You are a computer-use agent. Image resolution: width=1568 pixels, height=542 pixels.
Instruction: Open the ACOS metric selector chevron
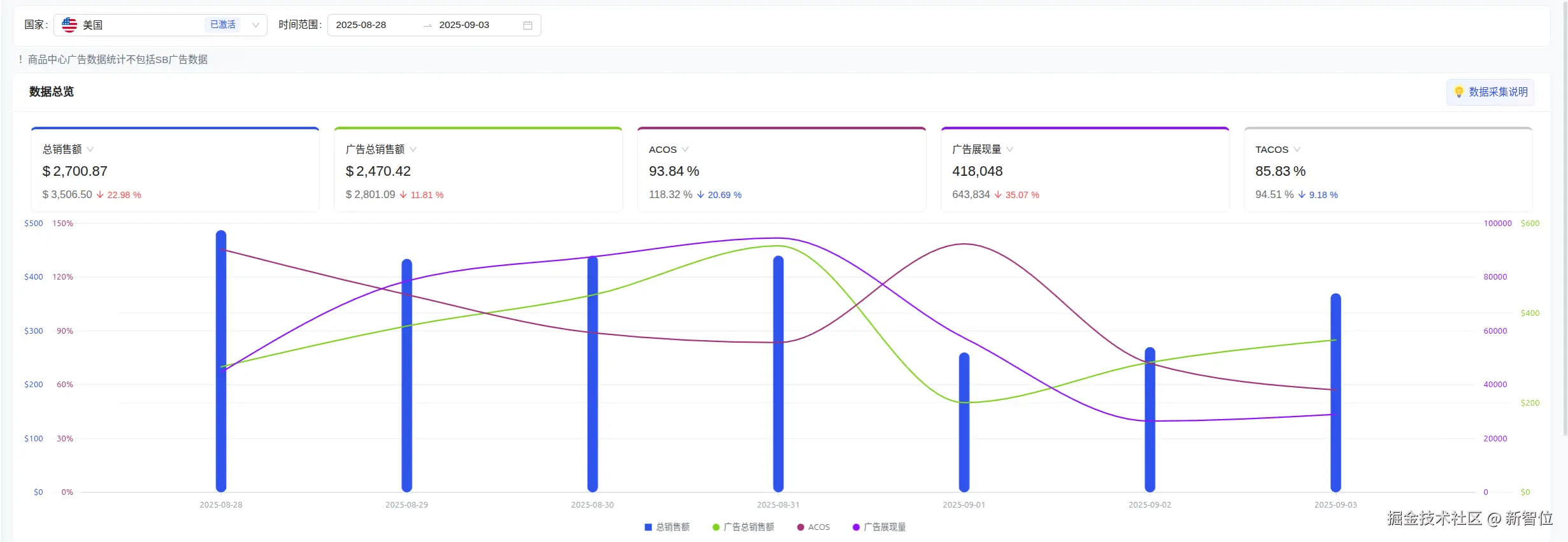[685, 149]
